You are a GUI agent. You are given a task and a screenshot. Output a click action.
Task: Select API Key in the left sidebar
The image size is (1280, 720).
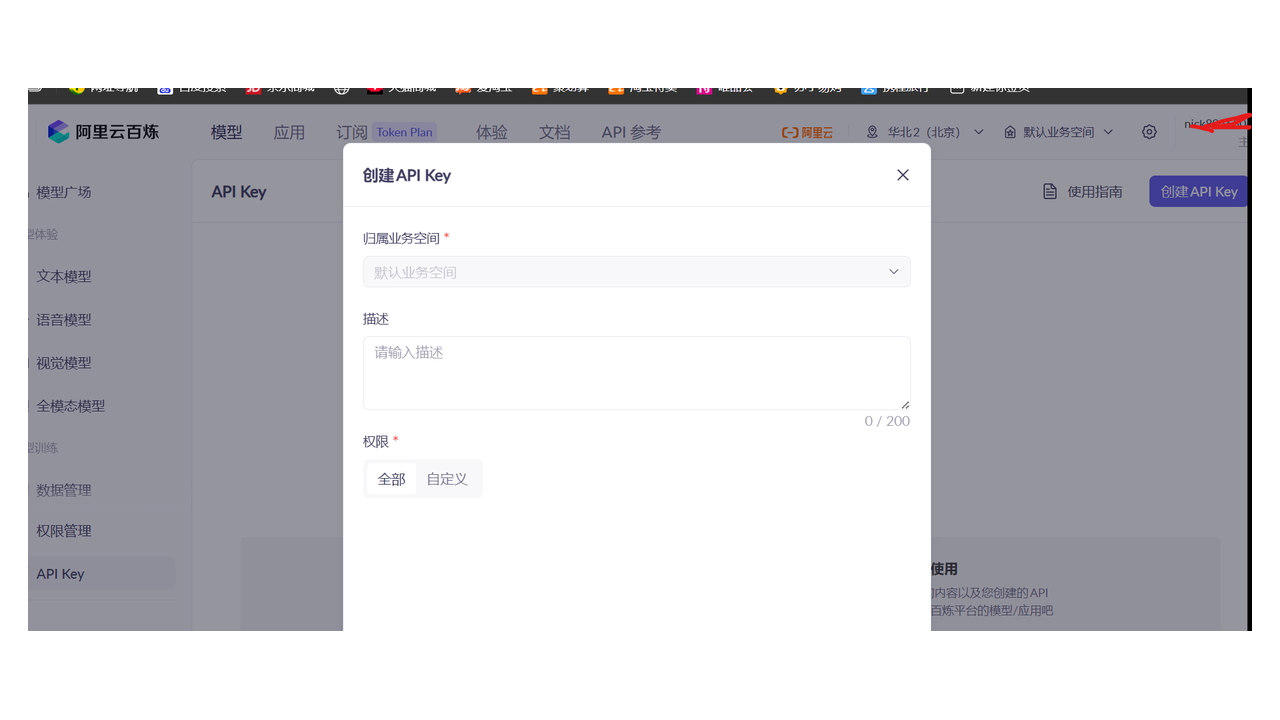tap(60, 573)
